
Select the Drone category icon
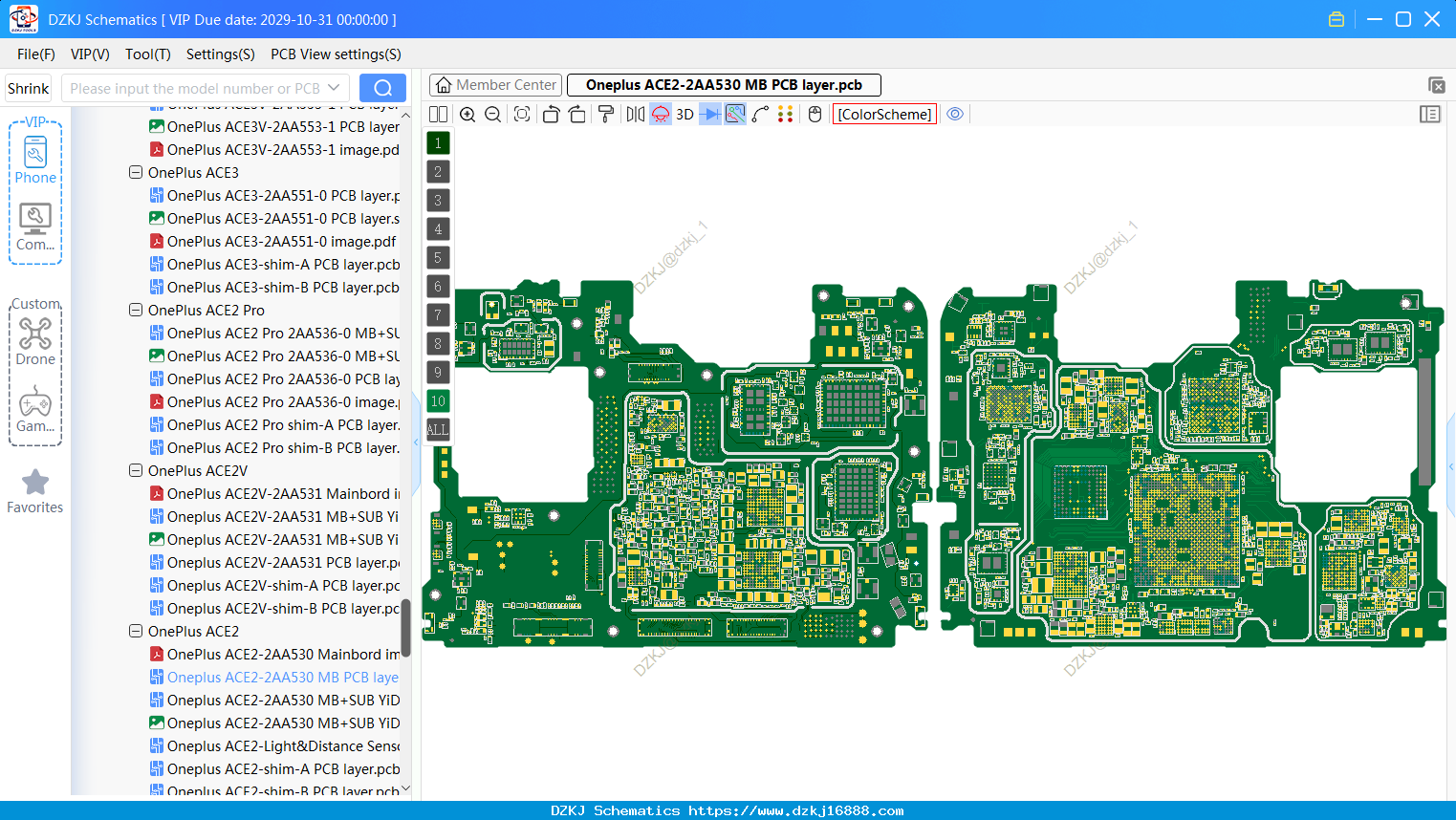point(35,342)
